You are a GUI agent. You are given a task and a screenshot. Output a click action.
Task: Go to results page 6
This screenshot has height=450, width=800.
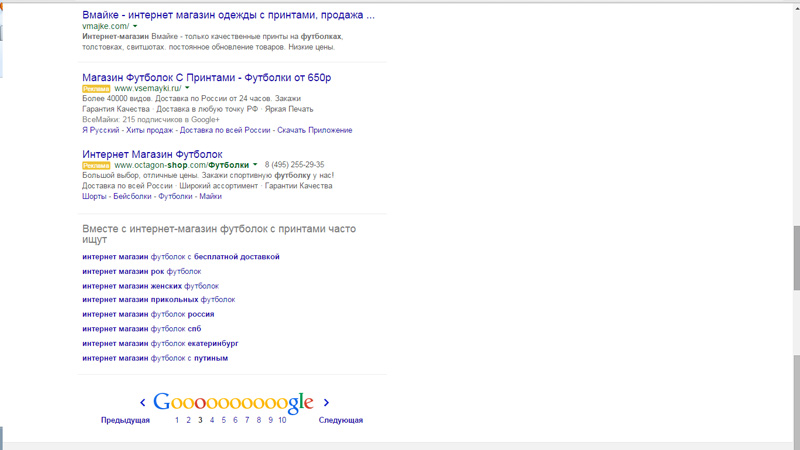point(235,420)
